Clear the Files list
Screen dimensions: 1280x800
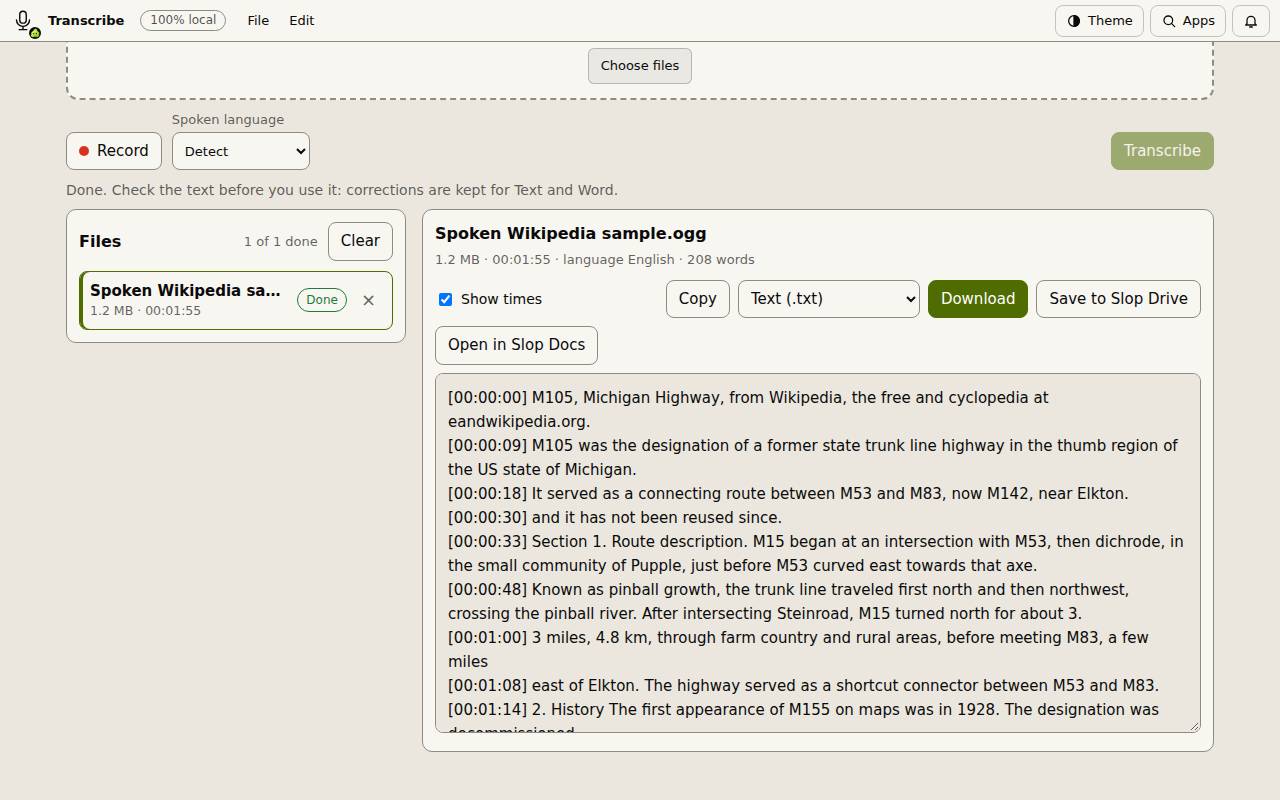(x=360, y=241)
